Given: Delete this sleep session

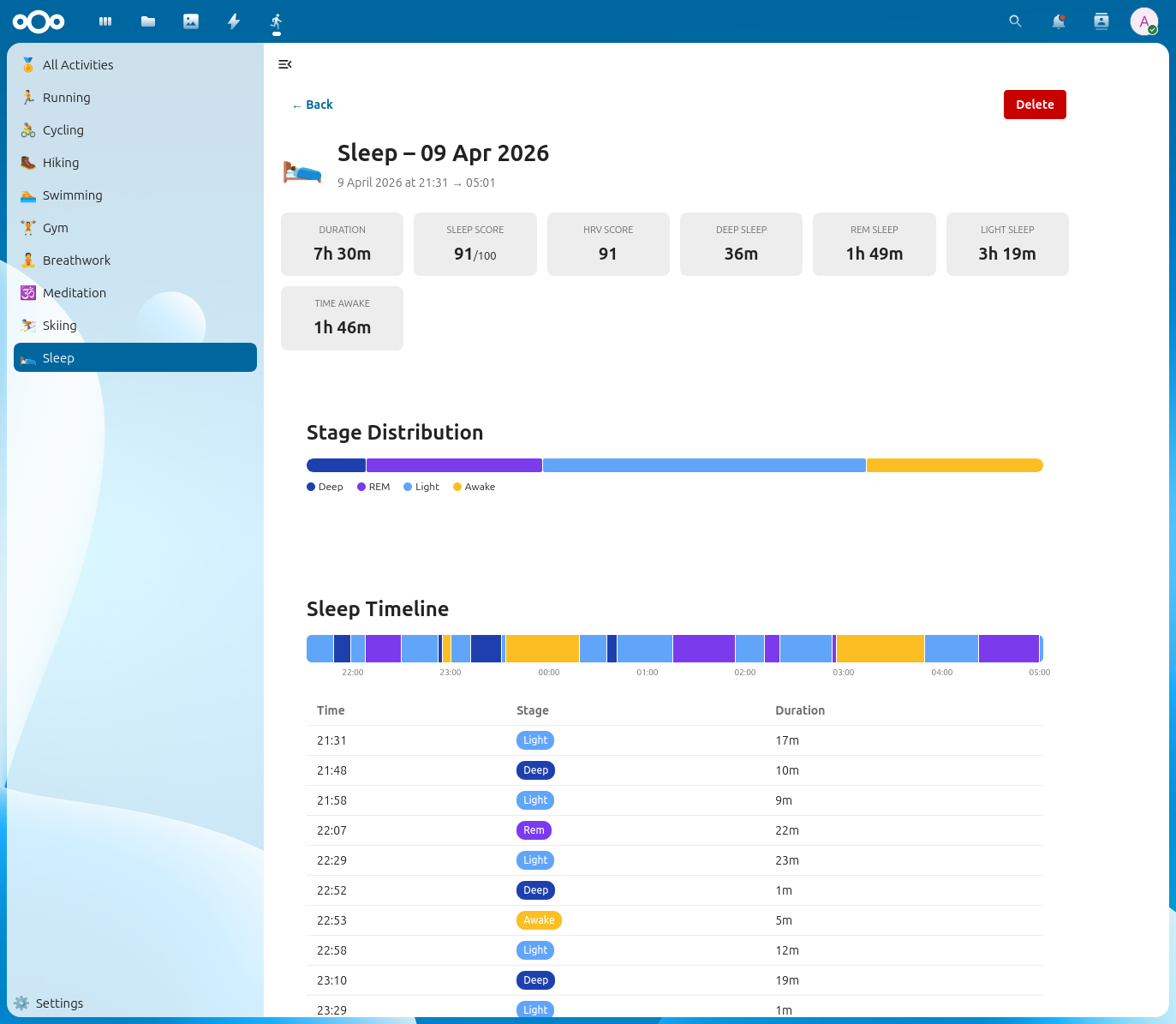Looking at the screenshot, I should click(1035, 104).
